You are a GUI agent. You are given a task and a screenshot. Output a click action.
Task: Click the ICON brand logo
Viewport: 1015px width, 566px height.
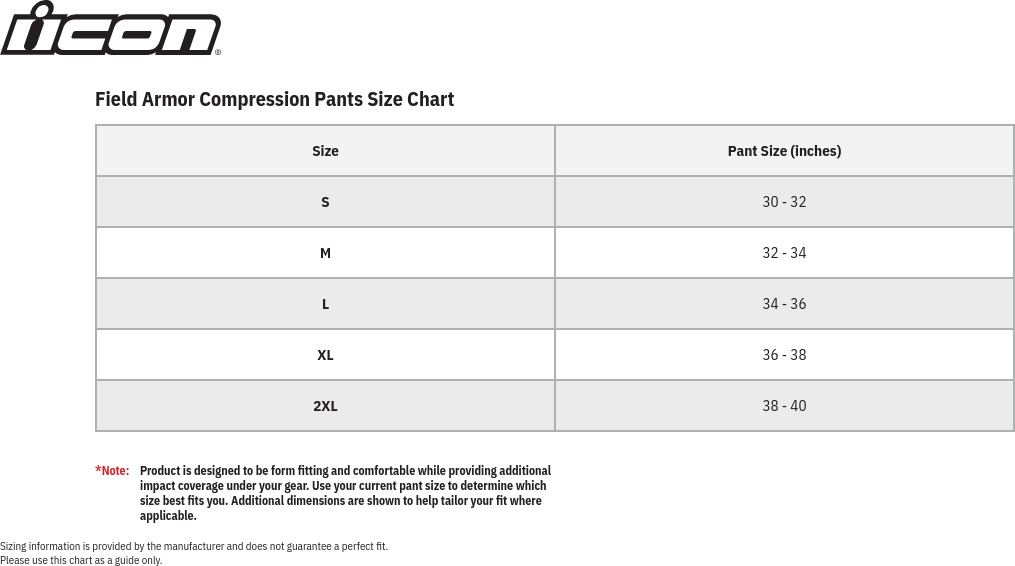point(110,29)
